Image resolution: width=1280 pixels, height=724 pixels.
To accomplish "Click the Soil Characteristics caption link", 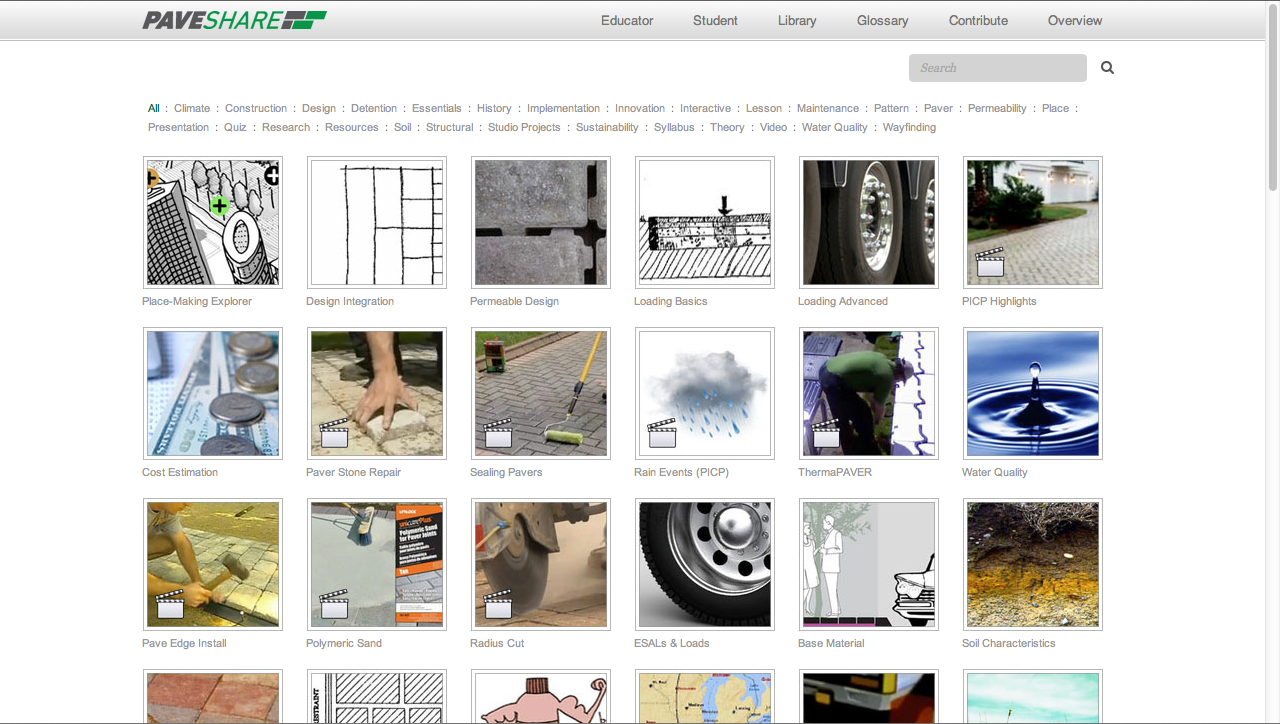I will click(x=1008, y=643).
